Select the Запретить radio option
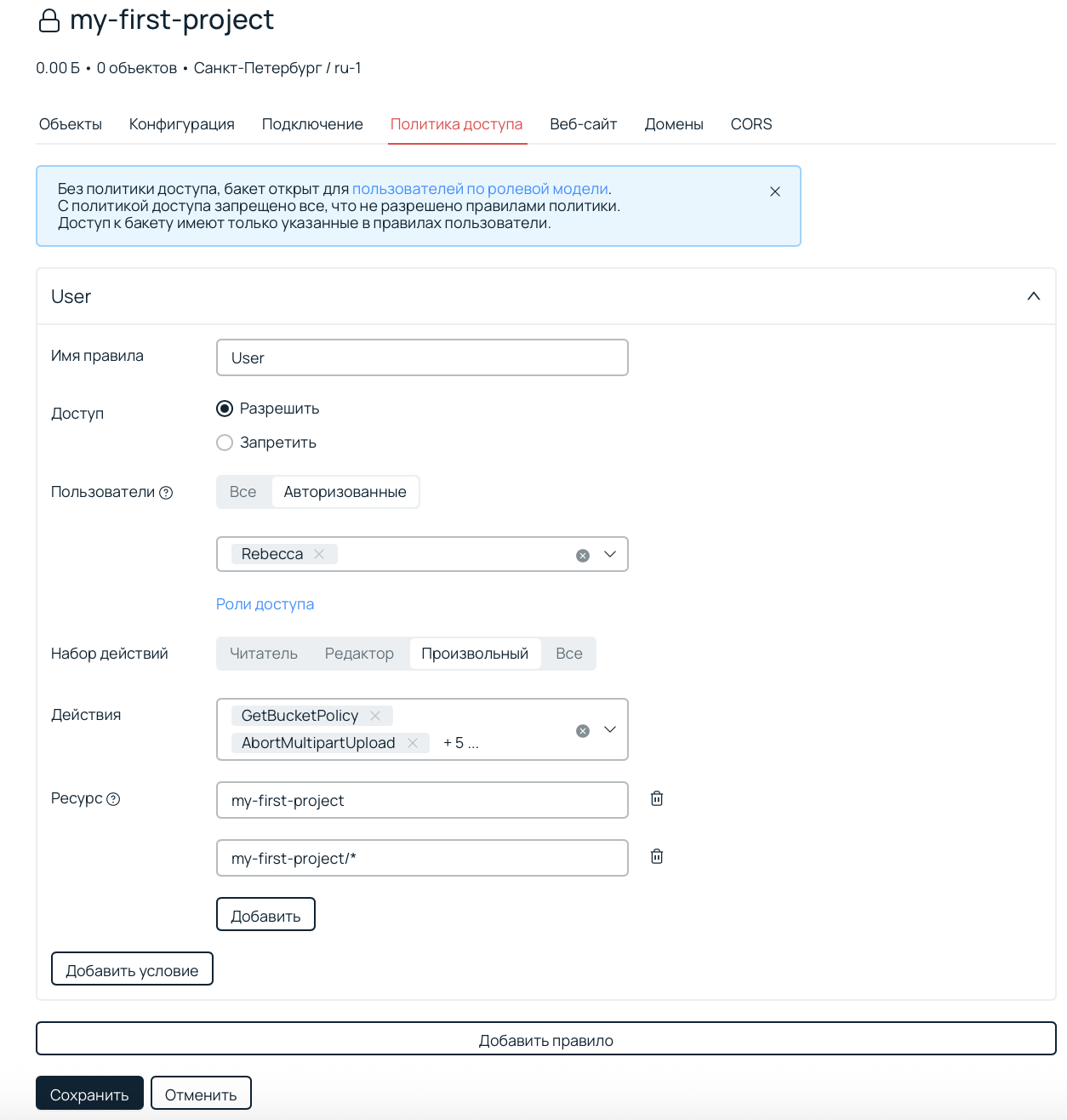The height and width of the screenshot is (1120, 1067). pyautogui.click(x=225, y=443)
